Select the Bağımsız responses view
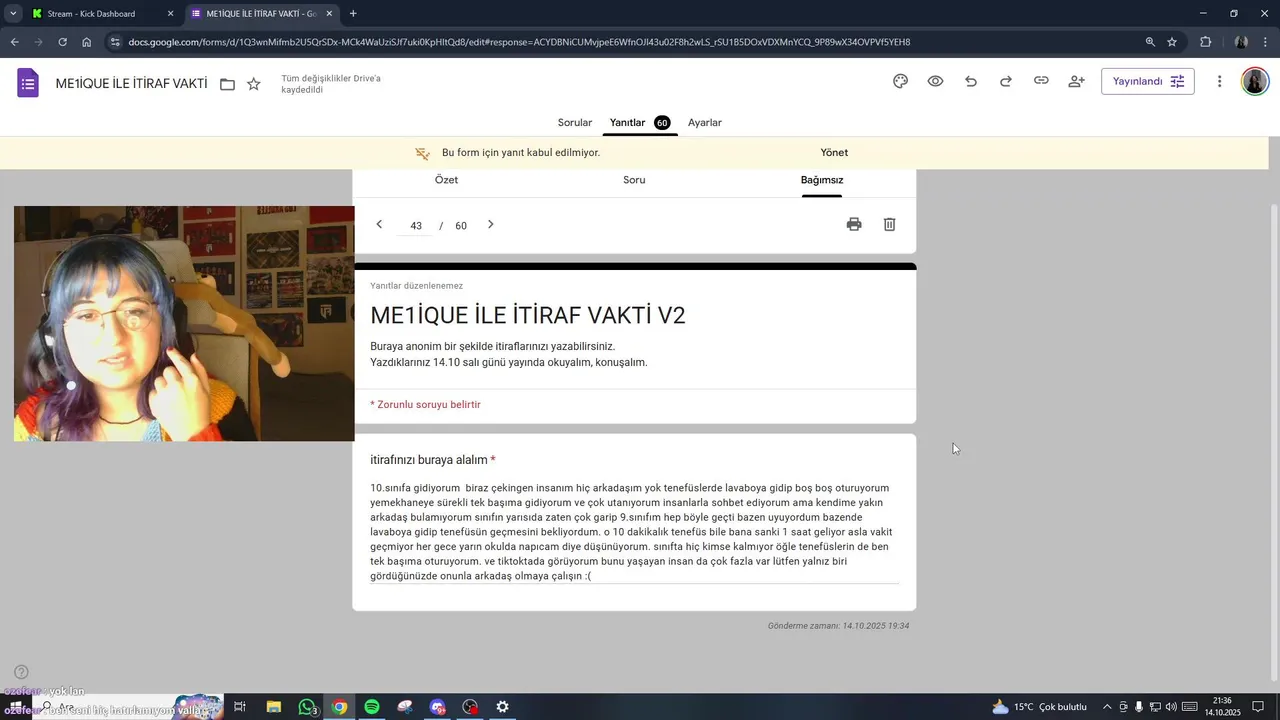 (822, 180)
